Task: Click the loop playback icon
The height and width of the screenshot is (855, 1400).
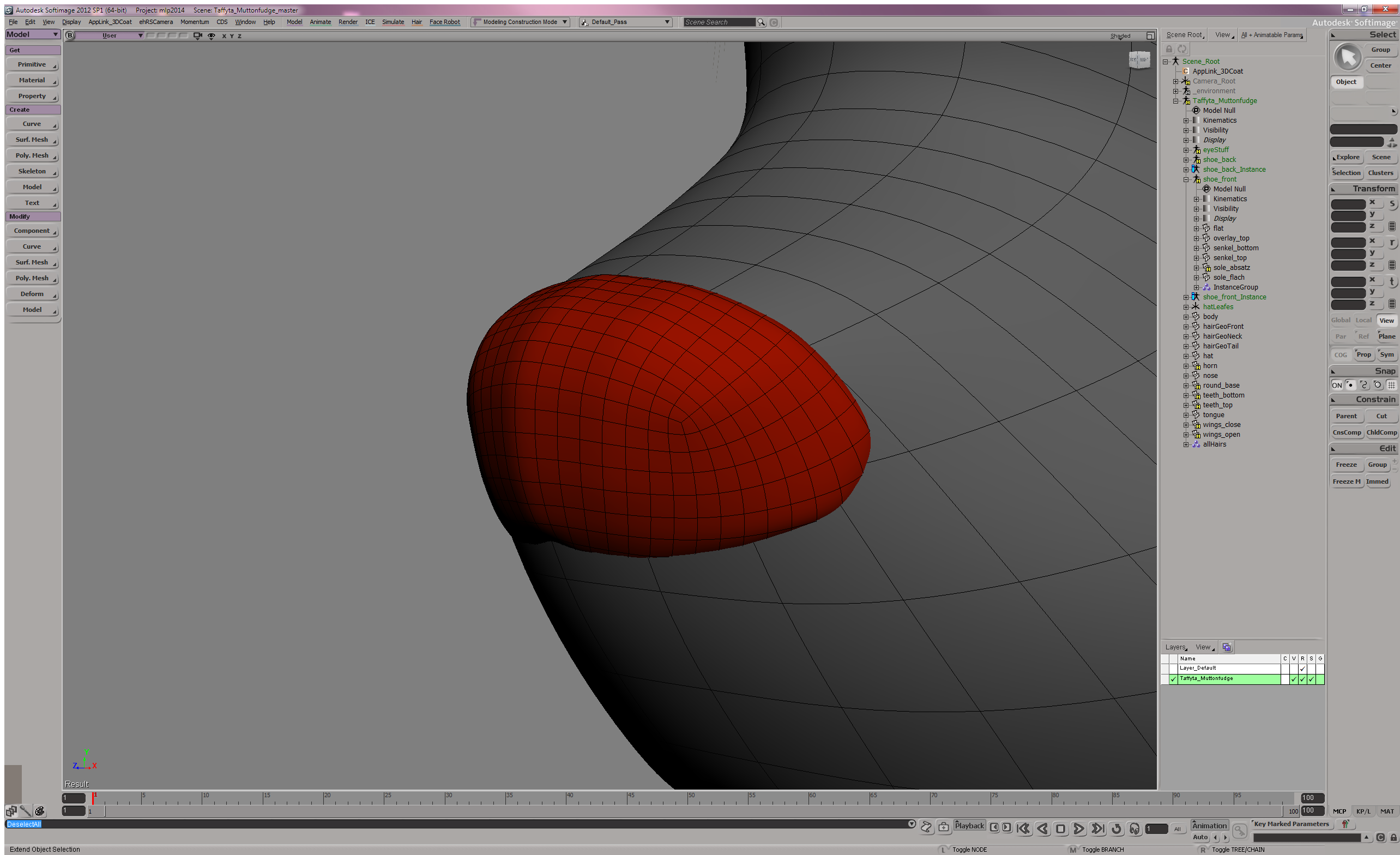Action: [x=1117, y=828]
